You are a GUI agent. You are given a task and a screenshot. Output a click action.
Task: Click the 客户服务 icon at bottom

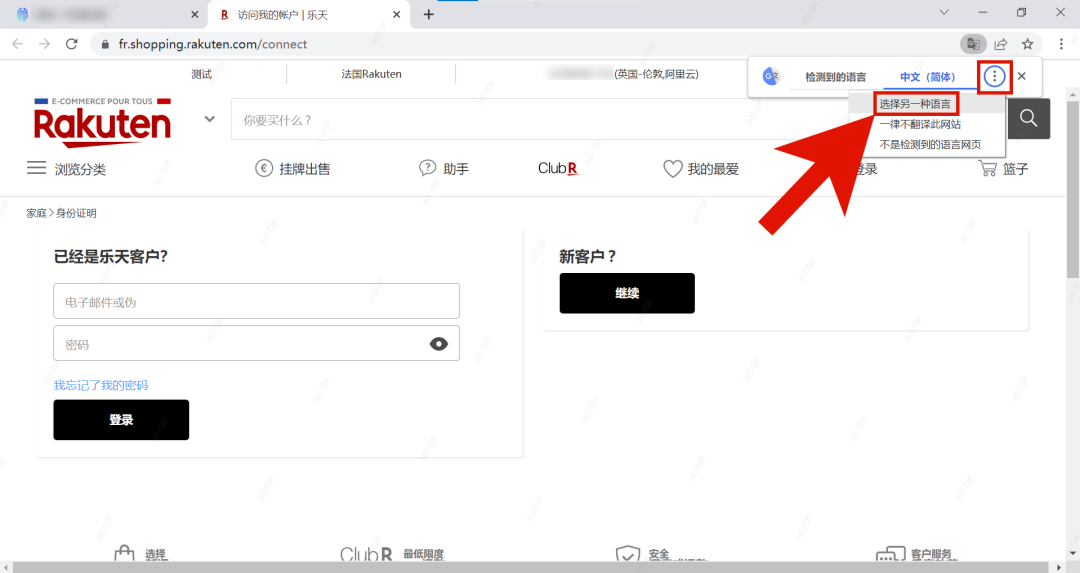pos(890,555)
